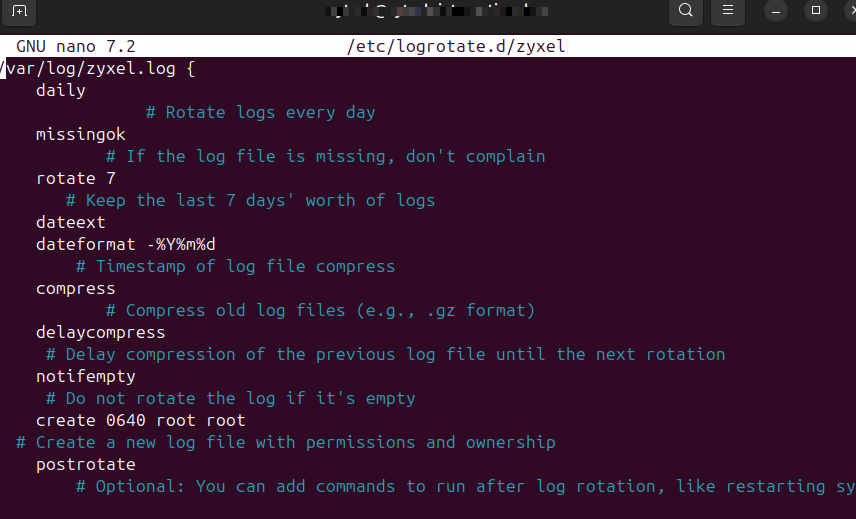The width and height of the screenshot is (856, 519).
Task: Click the 'dateformat -%Y%m%d' line
Action: [x=125, y=245]
